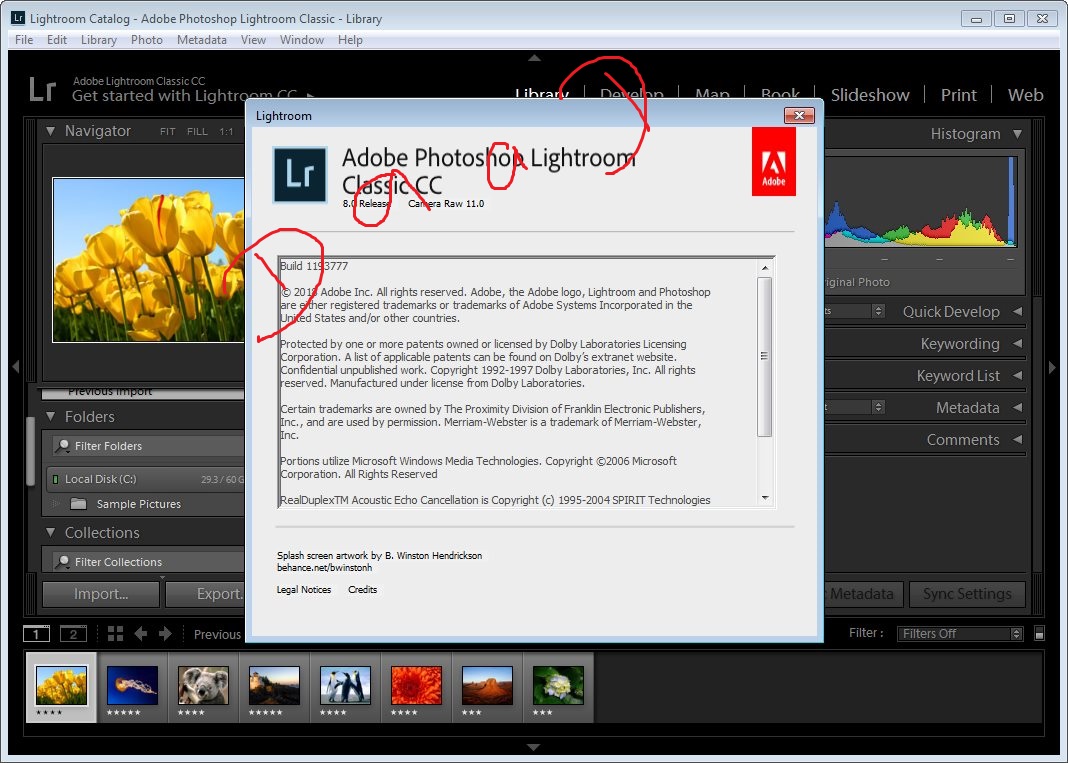This screenshot has height=763, width=1068.
Task: Set Navigator zoom to FIT
Action: (x=168, y=131)
